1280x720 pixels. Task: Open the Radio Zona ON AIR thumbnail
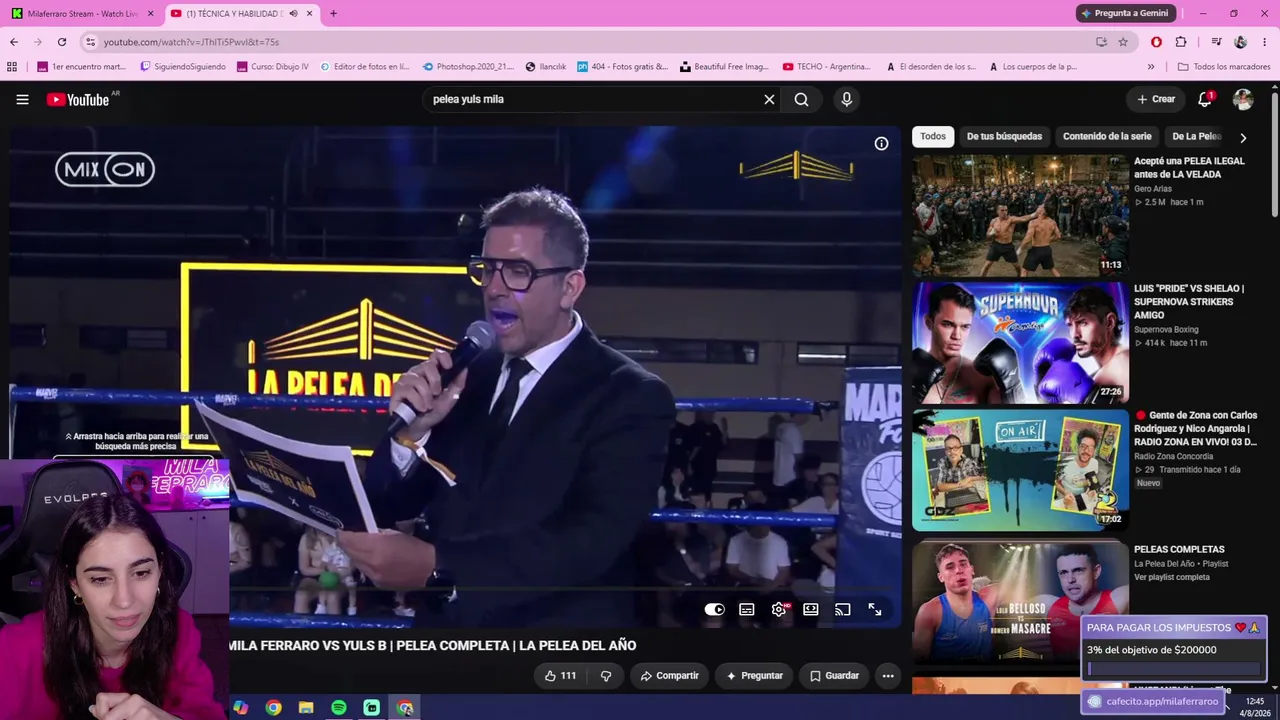click(1020, 469)
